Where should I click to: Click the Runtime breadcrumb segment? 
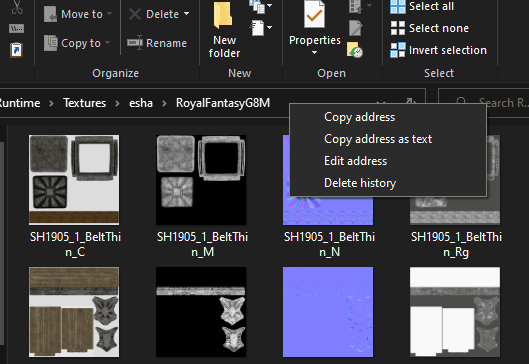(x=20, y=103)
